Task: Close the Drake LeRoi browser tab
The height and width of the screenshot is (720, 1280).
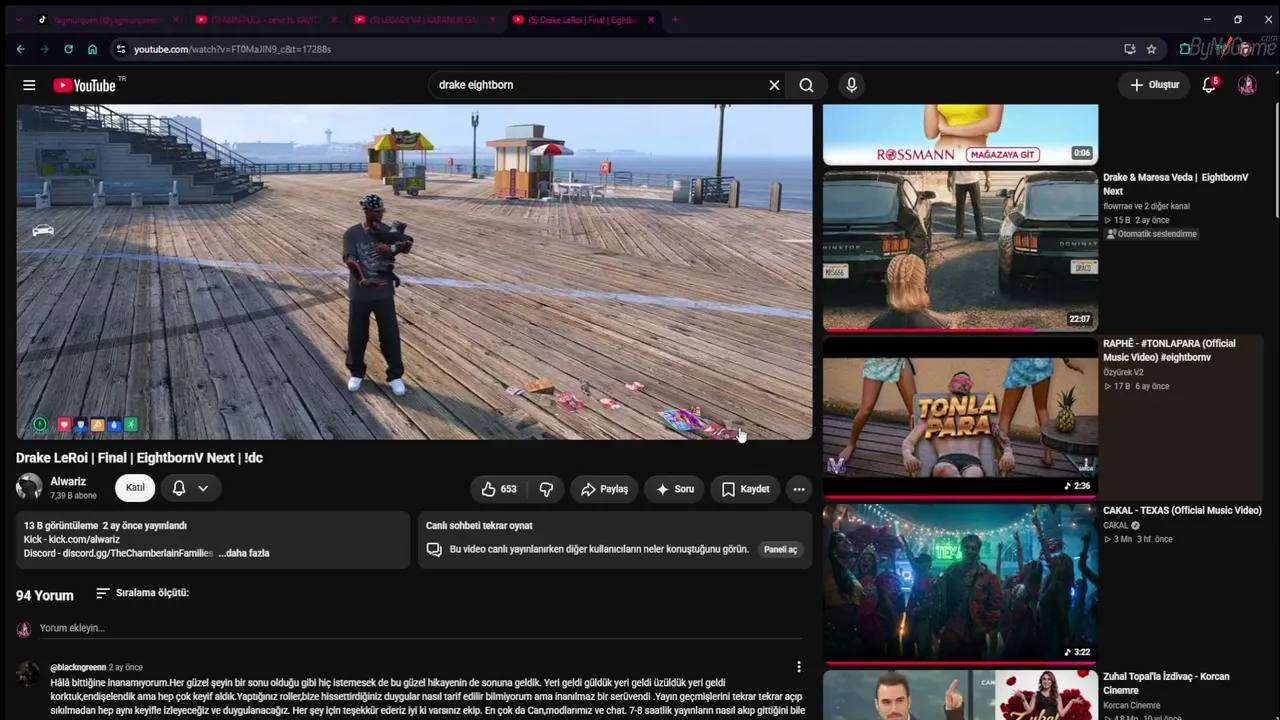Action: coord(652,20)
